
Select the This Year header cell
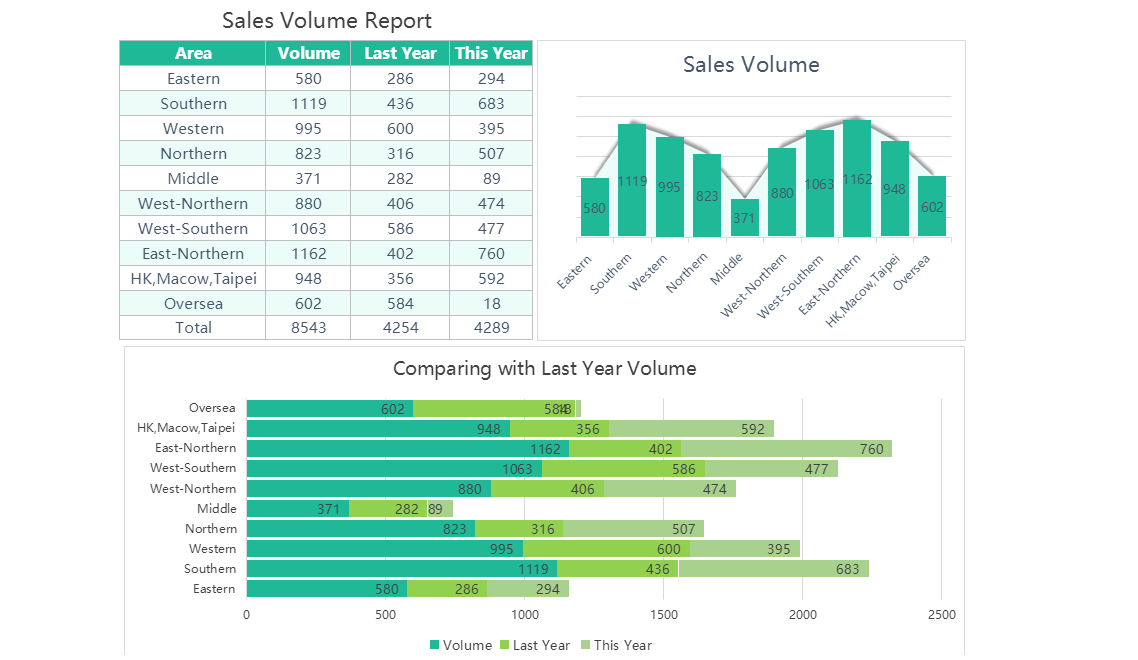point(491,53)
